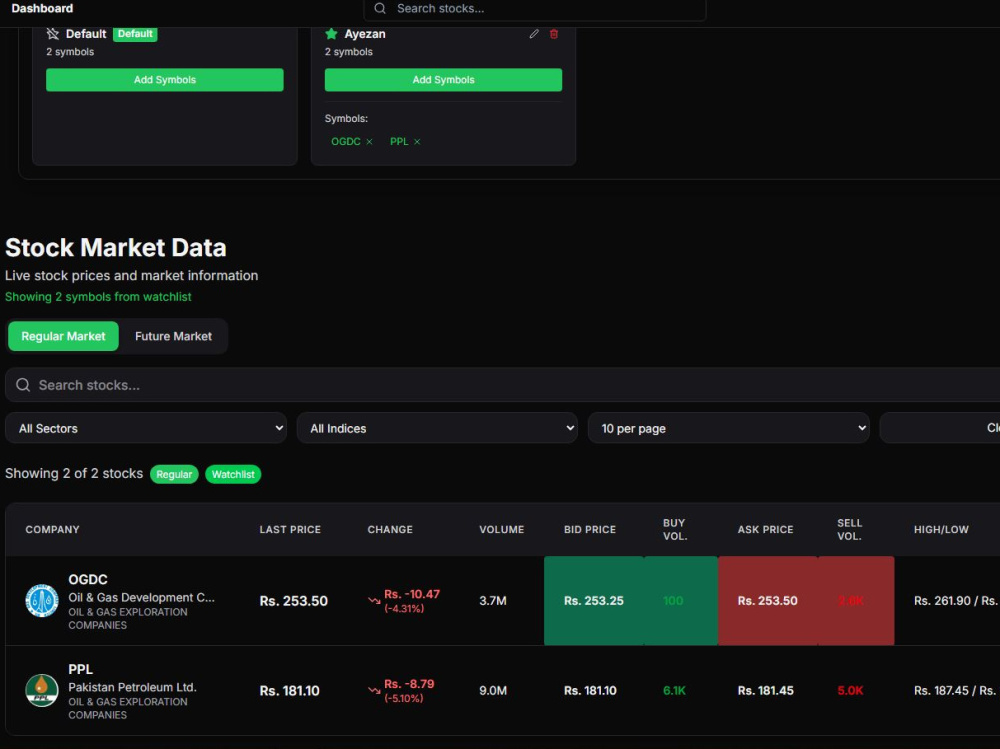The width and height of the screenshot is (1000, 749).
Task: Click Pakistan Petroleum Ltd. company name
Action: click(x=132, y=687)
